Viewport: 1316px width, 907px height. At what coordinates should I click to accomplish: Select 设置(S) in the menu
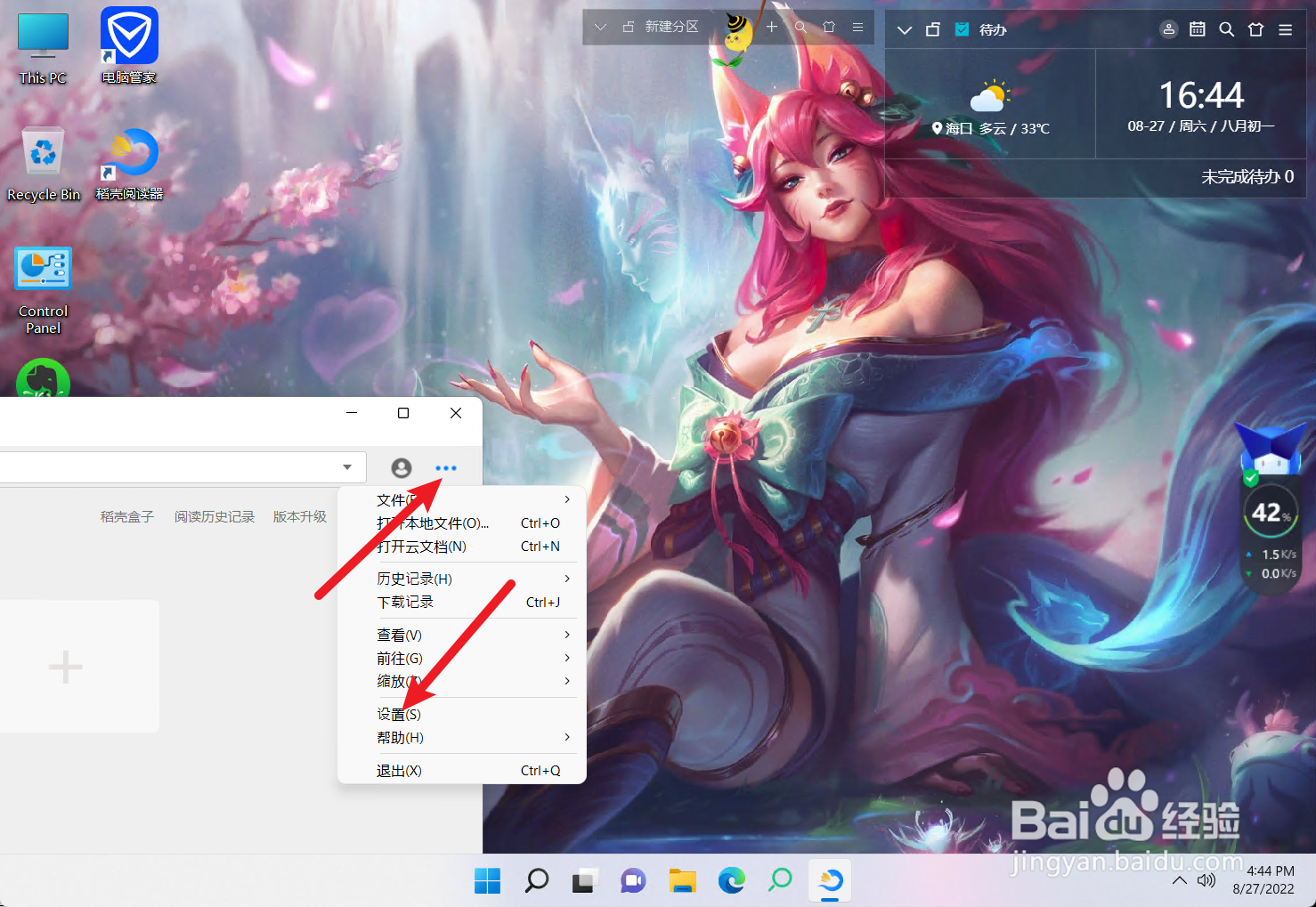pos(461,714)
